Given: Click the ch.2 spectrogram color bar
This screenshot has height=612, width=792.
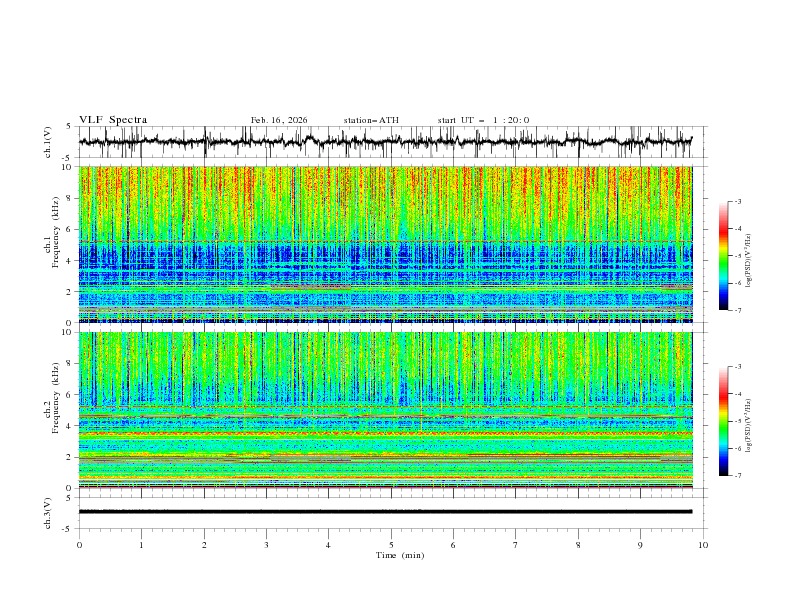Looking at the screenshot, I should point(723,421).
